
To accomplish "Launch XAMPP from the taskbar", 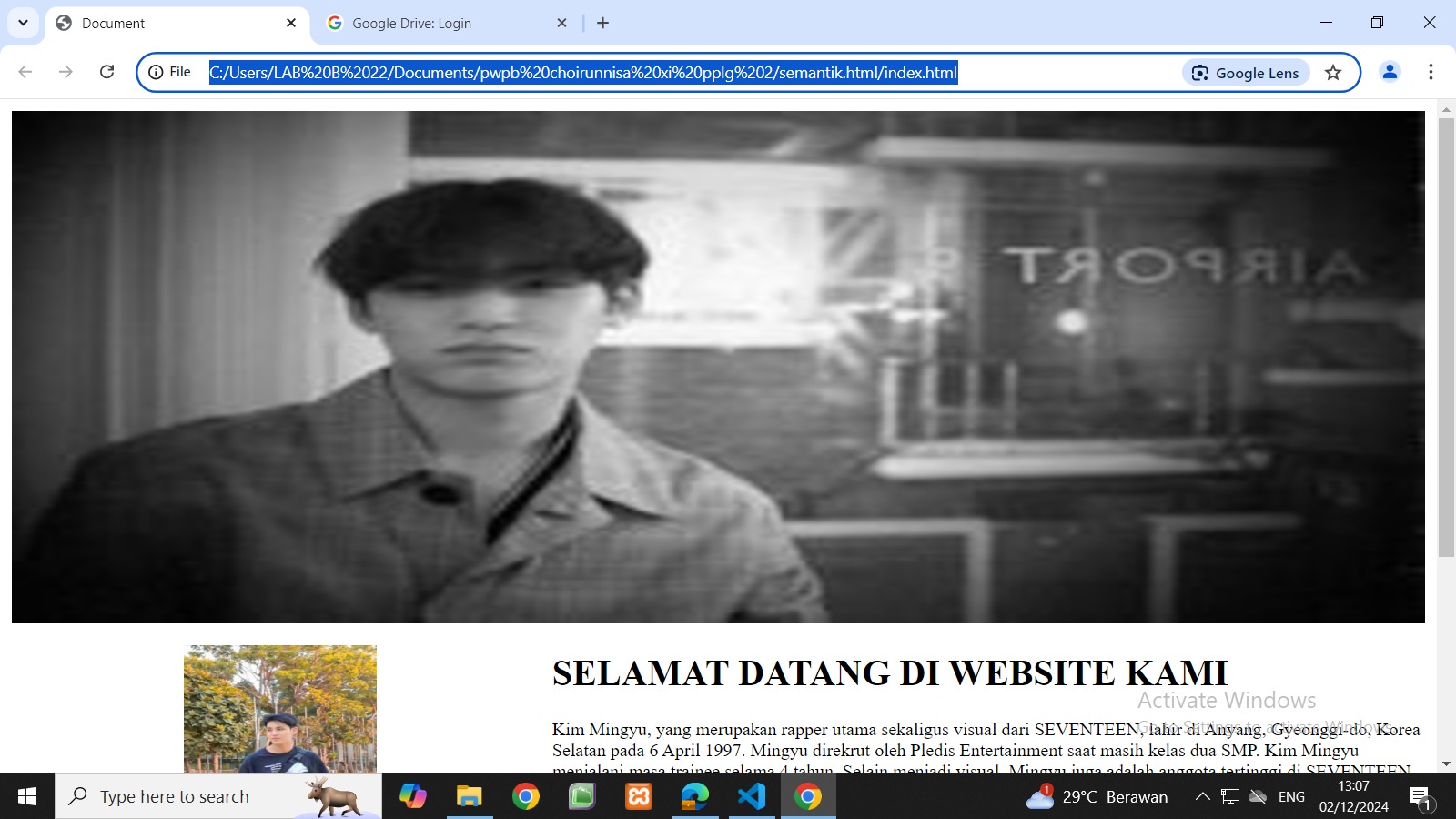I will pyautogui.click(x=639, y=797).
